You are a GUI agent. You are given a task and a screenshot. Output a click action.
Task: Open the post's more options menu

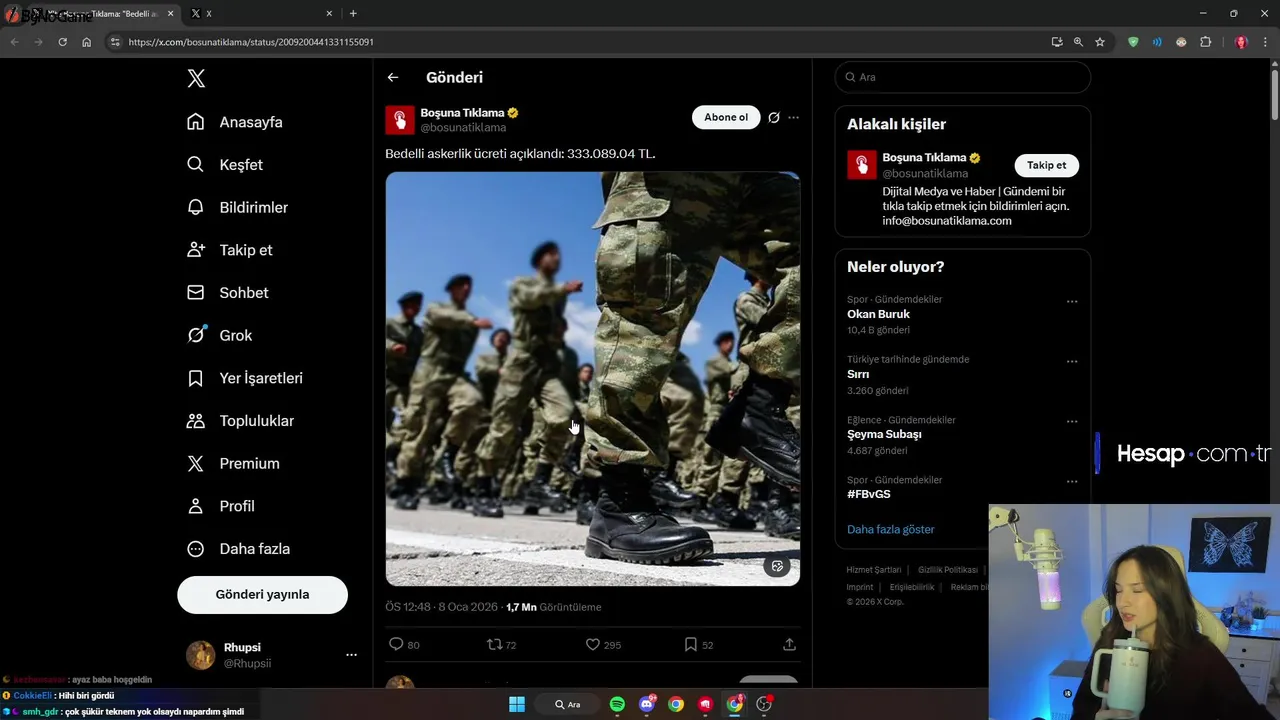(x=793, y=117)
